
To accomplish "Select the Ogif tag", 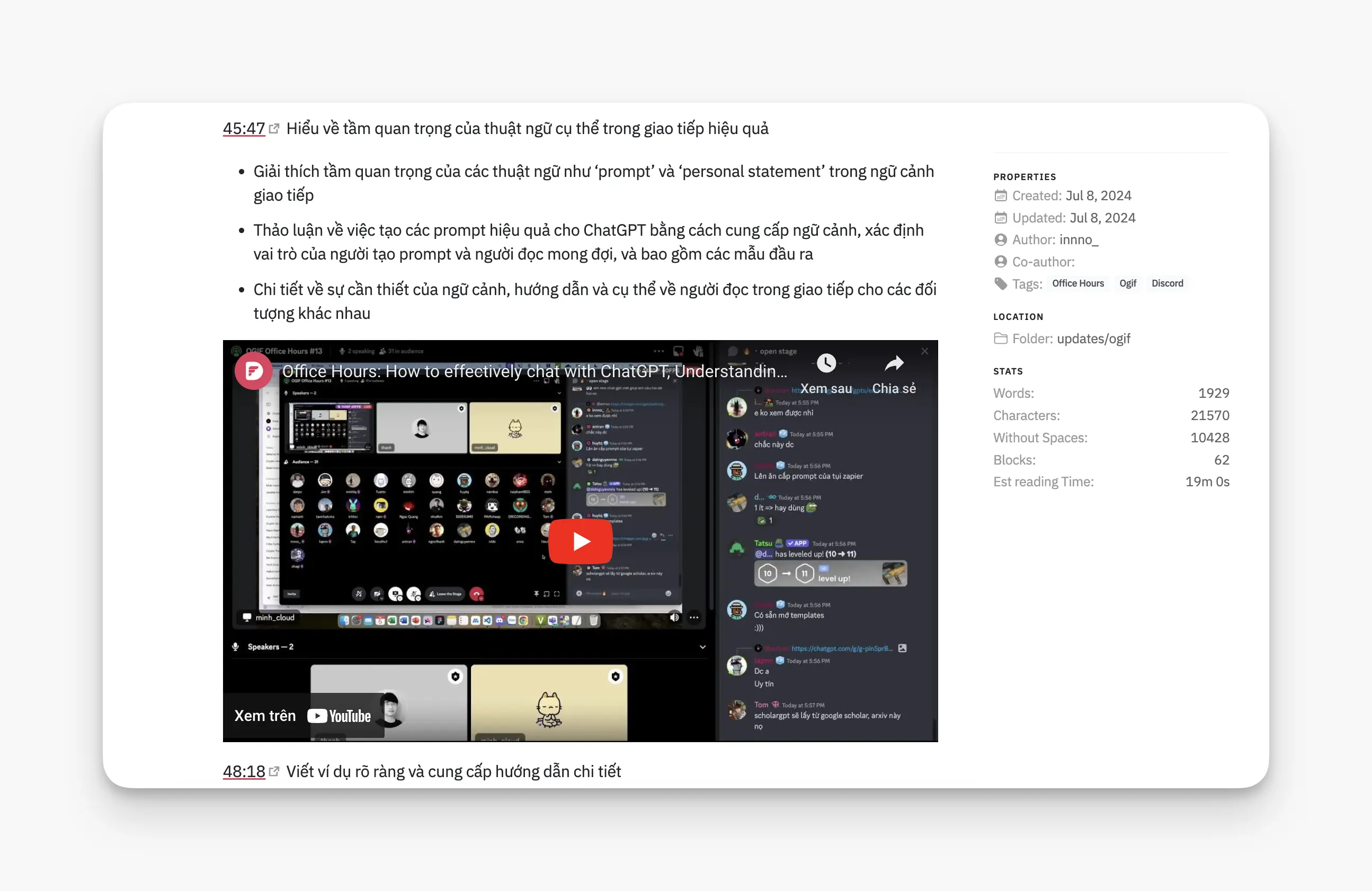I will tap(1128, 283).
